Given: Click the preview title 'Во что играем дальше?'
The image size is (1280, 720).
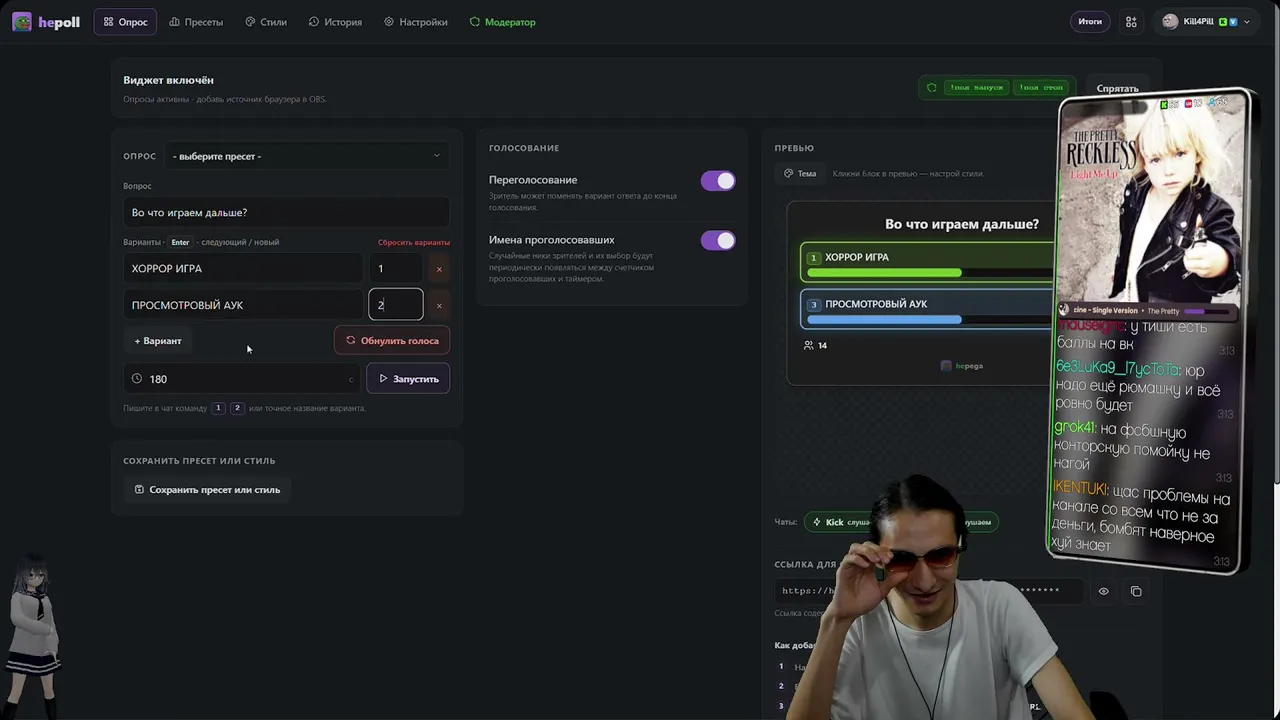Looking at the screenshot, I should [x=962, y=225].
